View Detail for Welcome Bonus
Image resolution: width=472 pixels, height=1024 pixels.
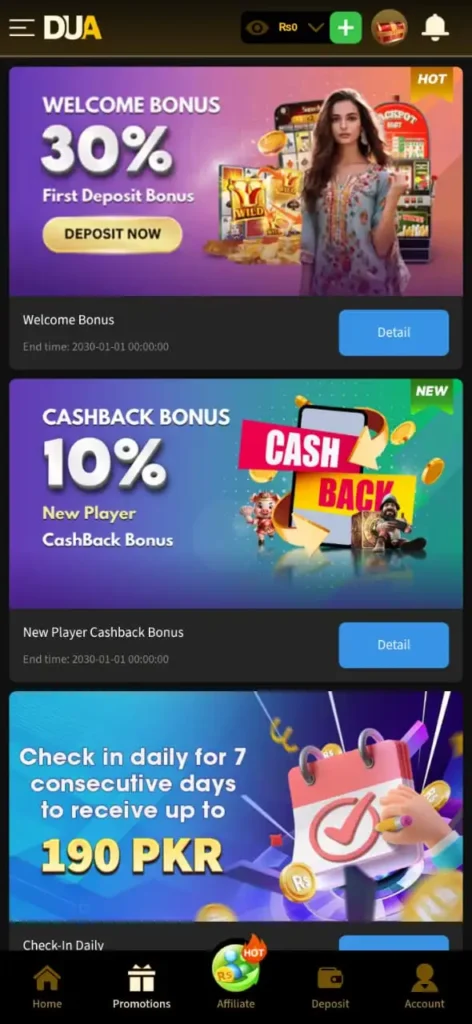tap(394, 332)
